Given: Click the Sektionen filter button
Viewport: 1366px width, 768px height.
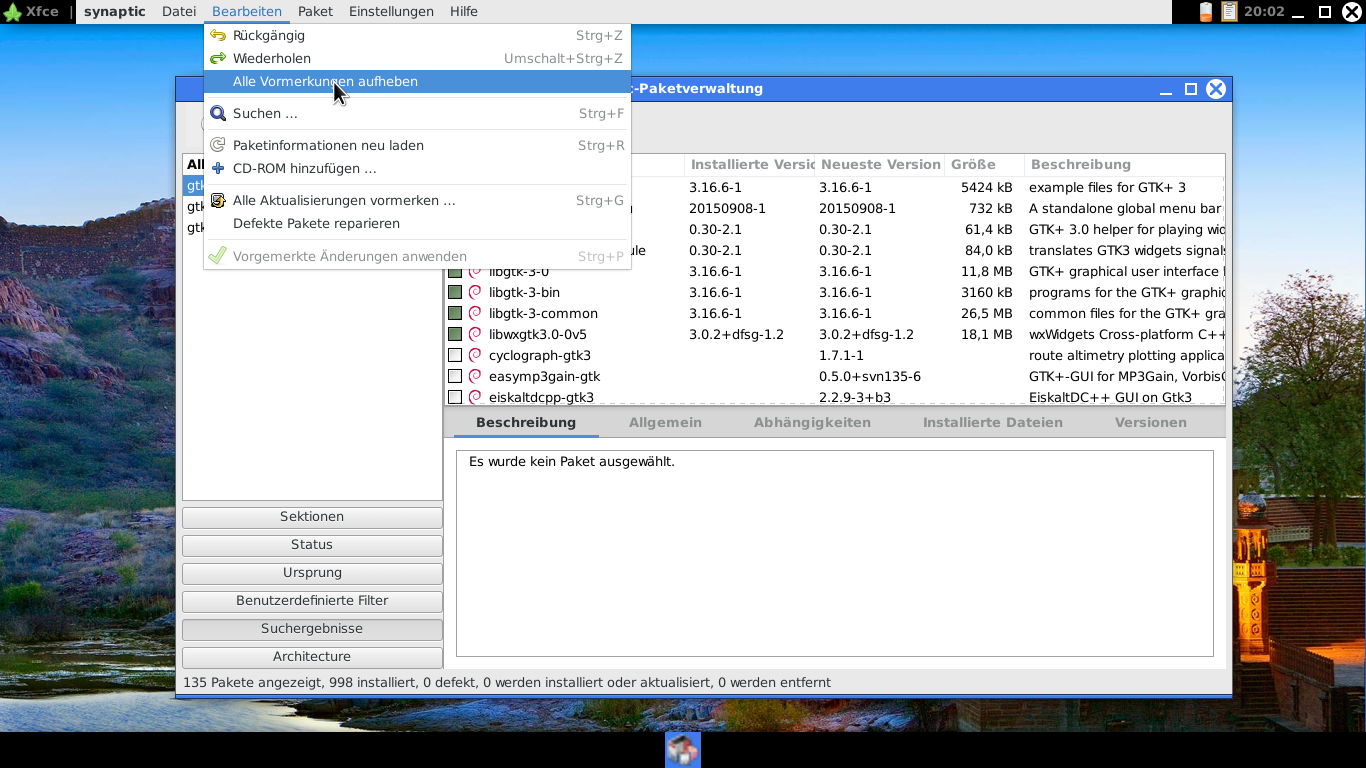Looking at the screenshot, I should pyautogui.click(x=312, y=517).
